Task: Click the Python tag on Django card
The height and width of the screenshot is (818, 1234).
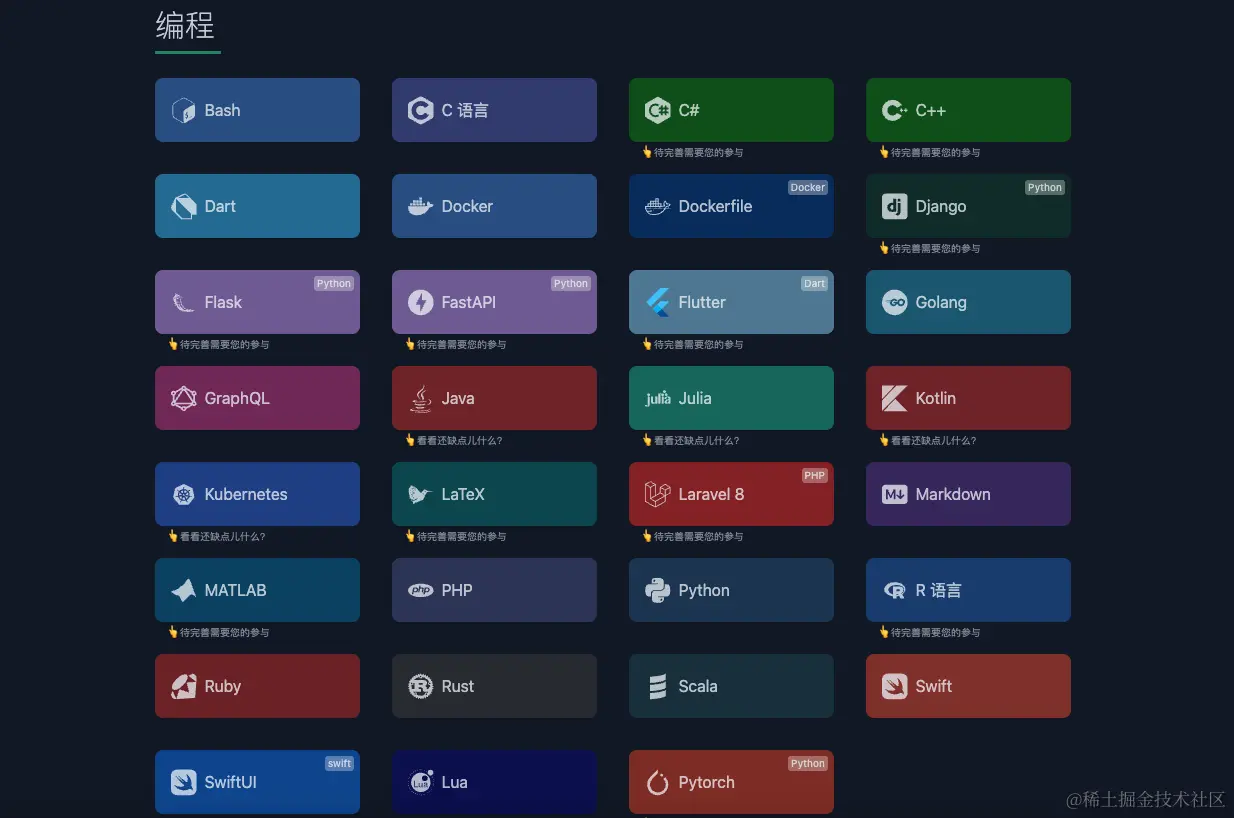Action: click(1045, 187)
